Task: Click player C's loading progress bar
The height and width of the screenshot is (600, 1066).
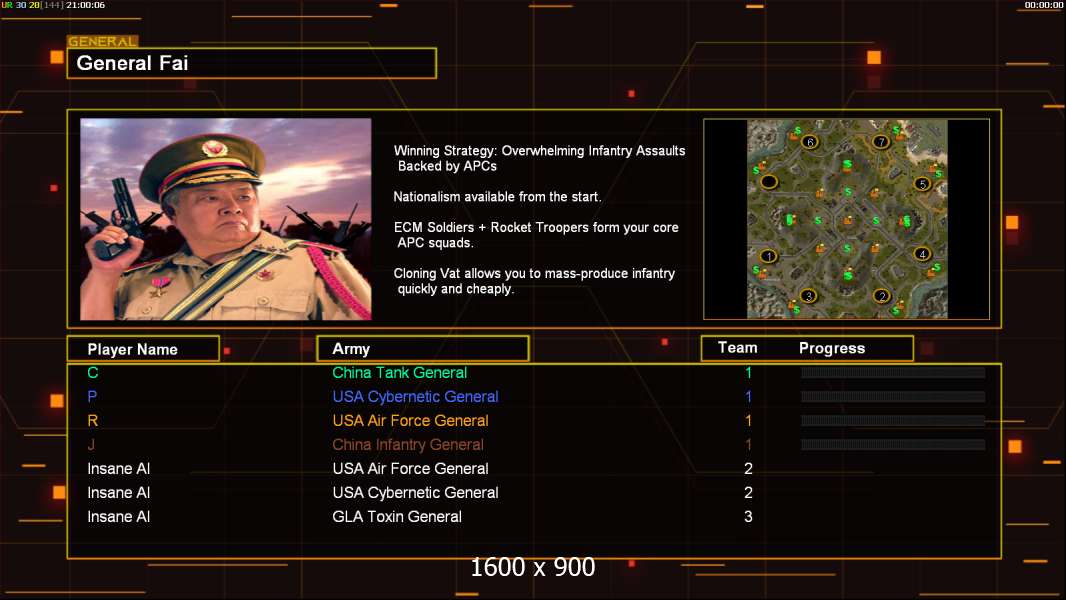Action: coord(893,372)
